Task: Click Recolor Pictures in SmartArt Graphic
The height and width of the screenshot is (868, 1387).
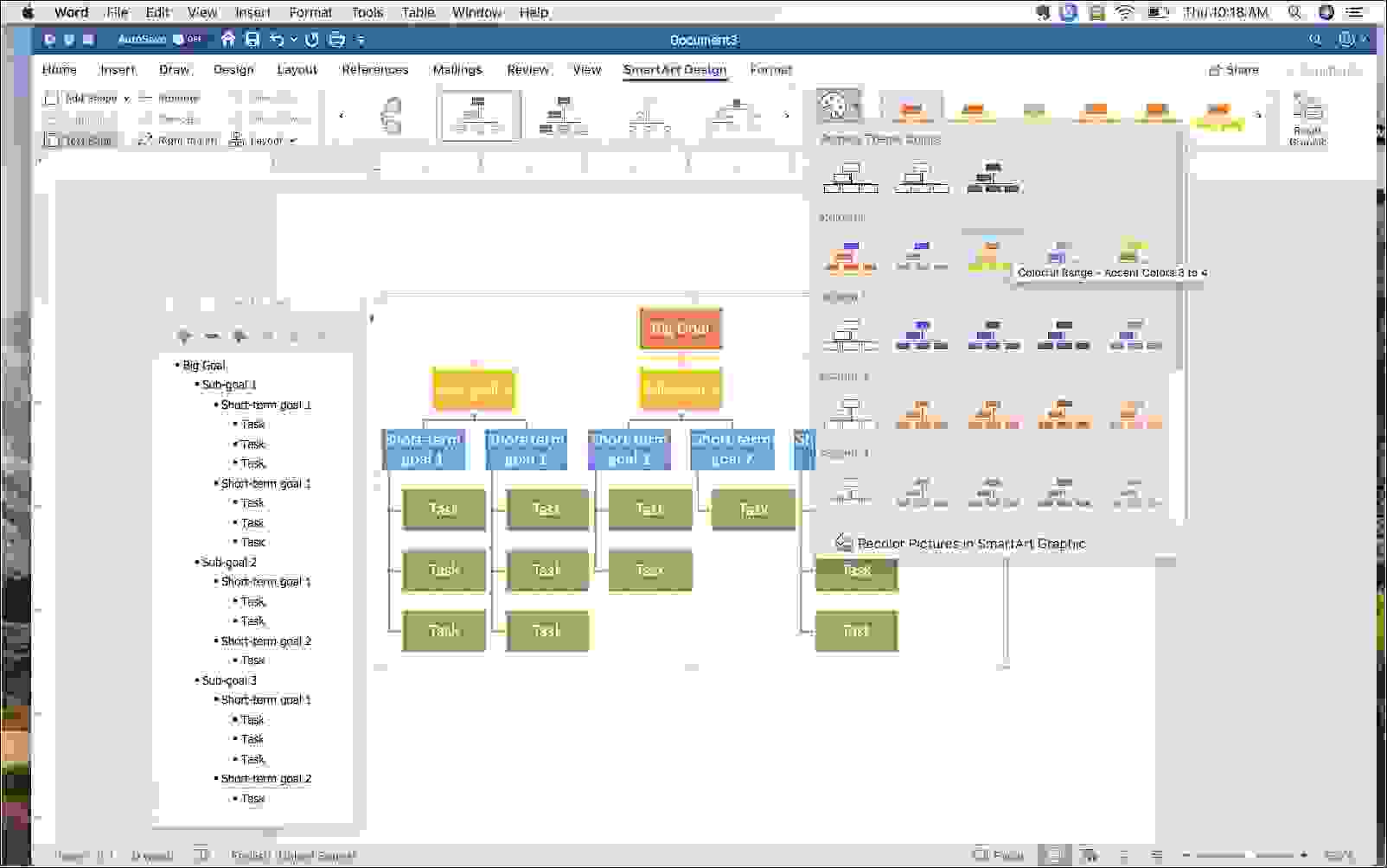Action: [x=970, y=544]
